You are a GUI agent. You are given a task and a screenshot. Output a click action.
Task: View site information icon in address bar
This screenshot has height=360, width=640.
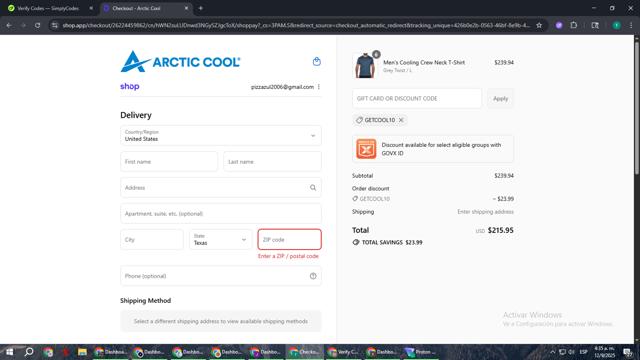pos(55,25)
